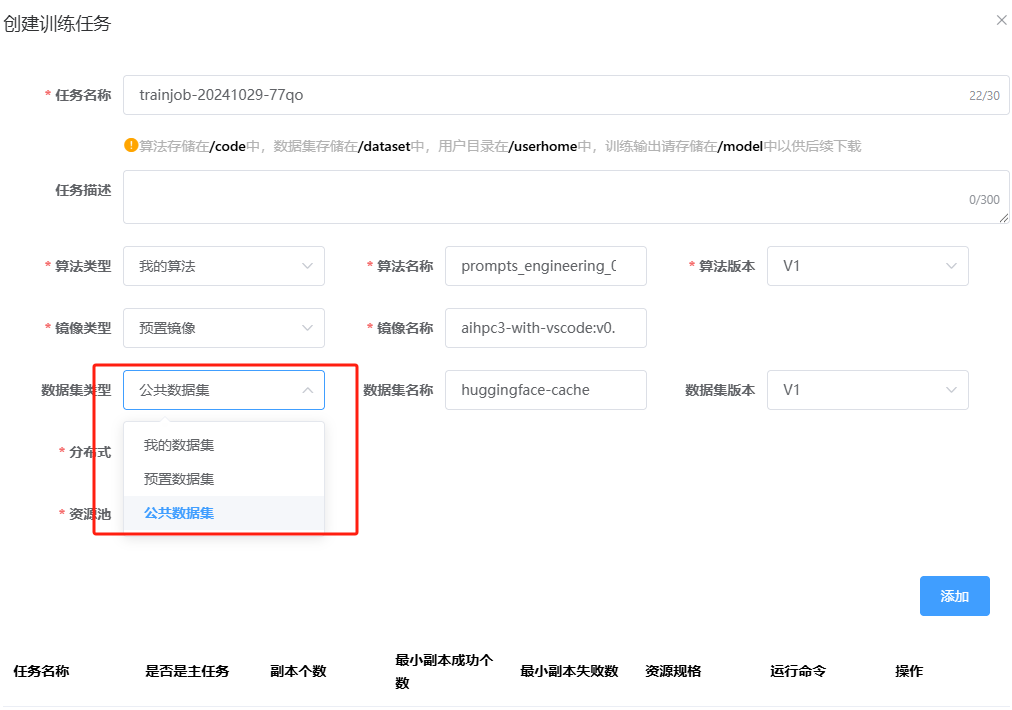Expand the 镜像类型 dropdown showing 预置镜像
The image size is (1012, 710).
coord(223,328)
